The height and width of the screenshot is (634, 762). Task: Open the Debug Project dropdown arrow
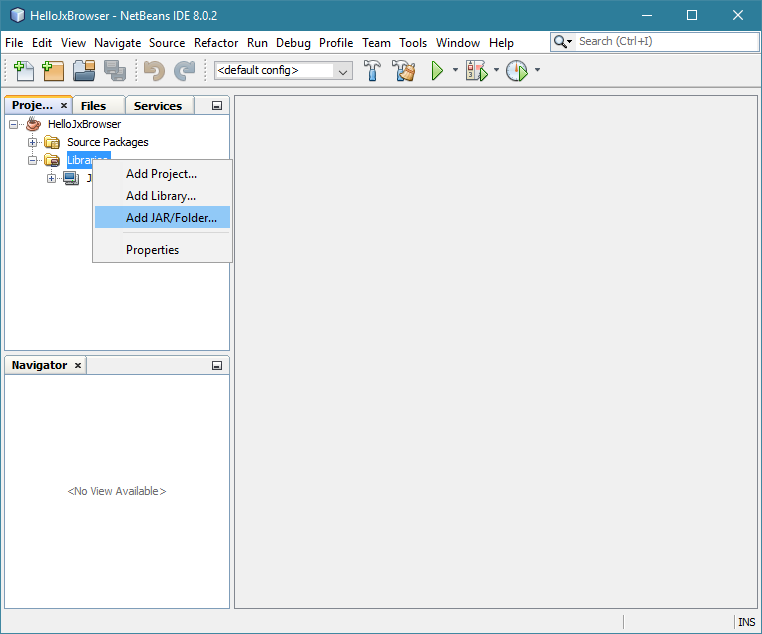click(x=496, y=70)
